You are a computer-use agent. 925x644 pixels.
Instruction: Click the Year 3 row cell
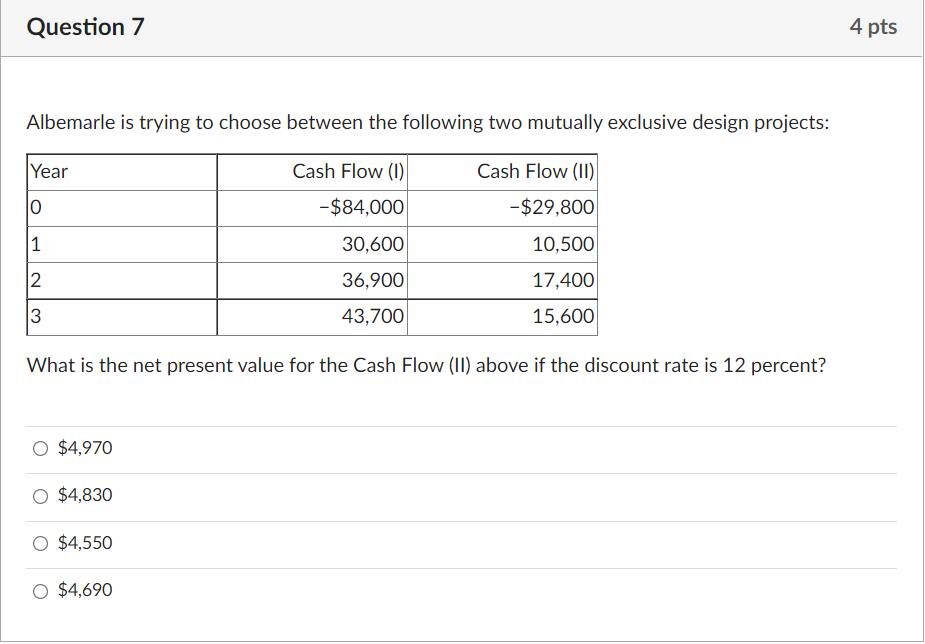coord(35,316)
